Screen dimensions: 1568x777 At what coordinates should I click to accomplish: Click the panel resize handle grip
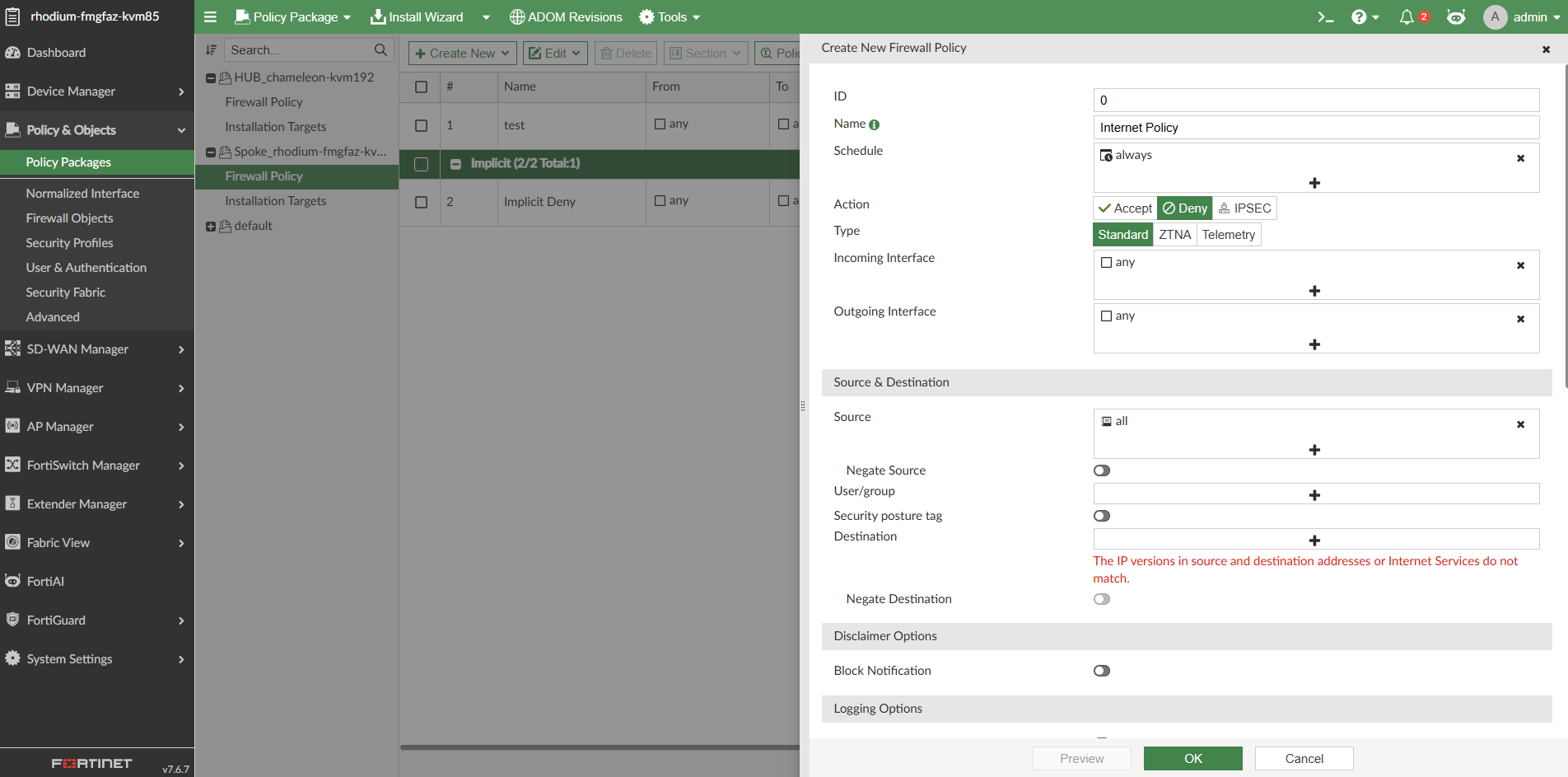pos(803,405)
